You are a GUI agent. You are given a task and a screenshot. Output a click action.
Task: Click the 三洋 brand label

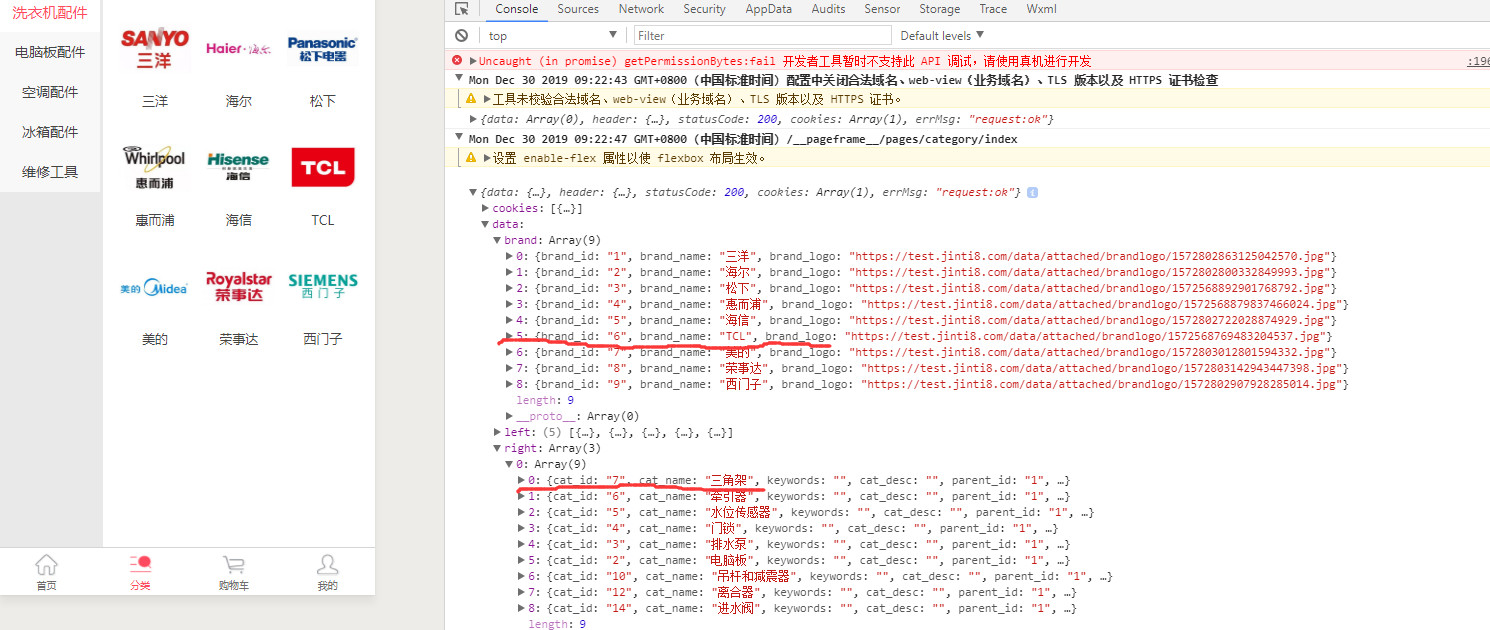[x=155, y=101]
